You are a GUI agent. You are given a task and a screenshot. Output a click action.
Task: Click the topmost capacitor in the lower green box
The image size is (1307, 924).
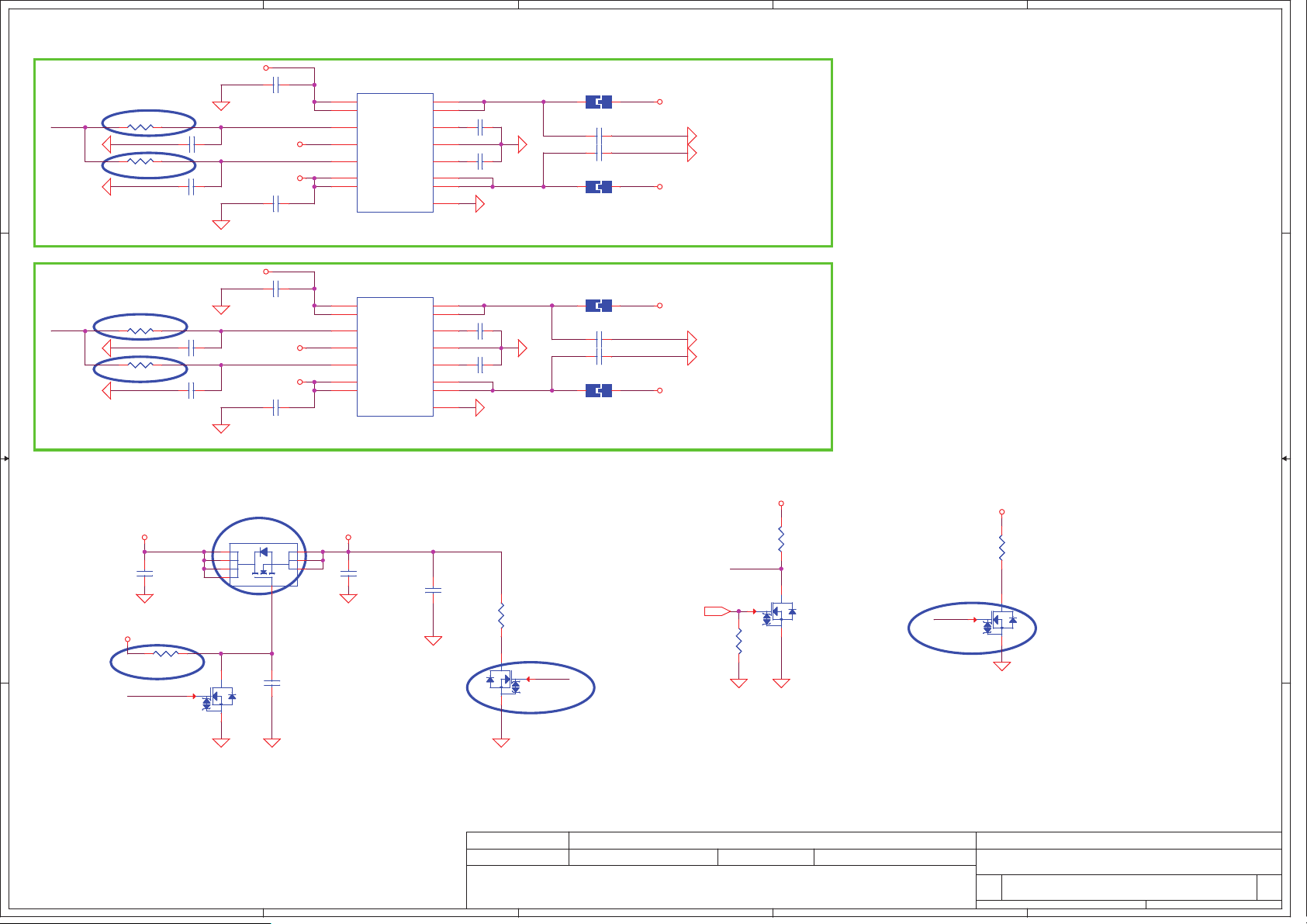click(x=275, y=289)
